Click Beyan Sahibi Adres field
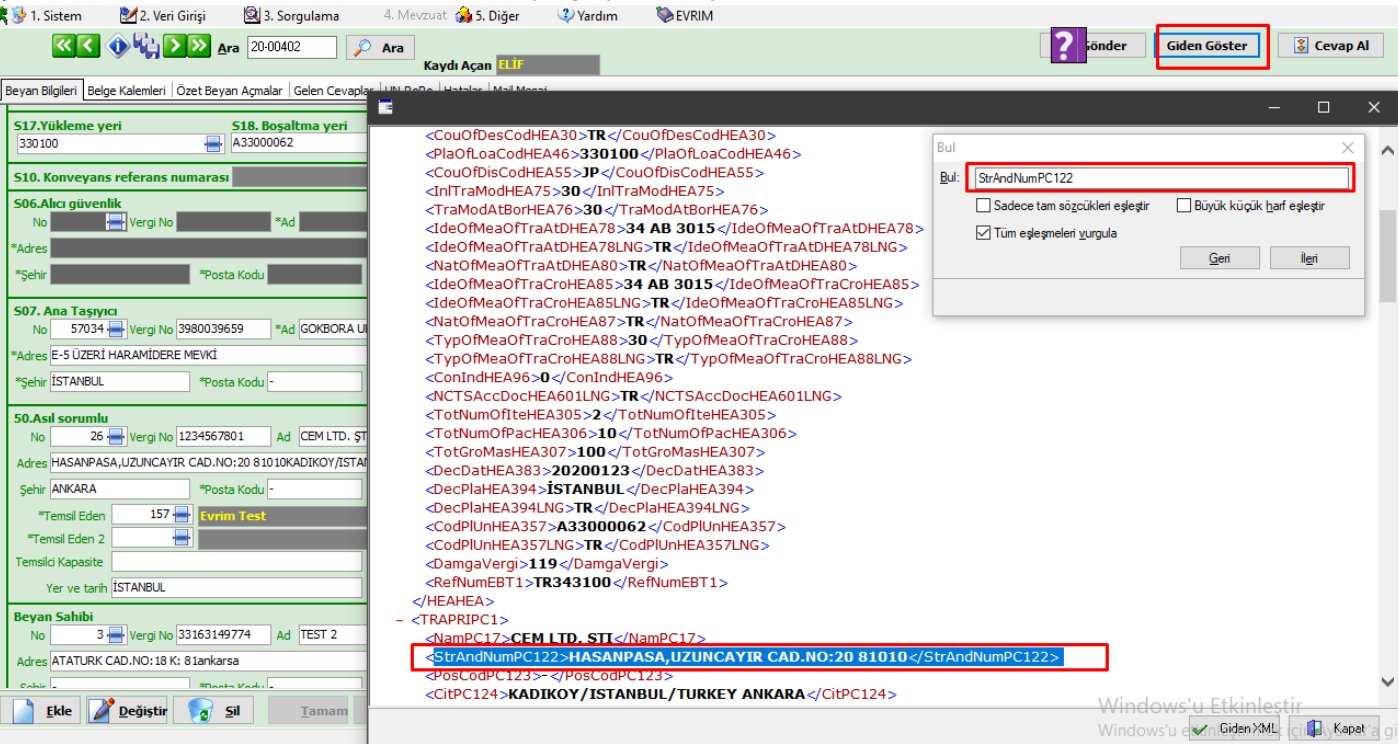This screenshot has width=1398, height=744. 208,661
